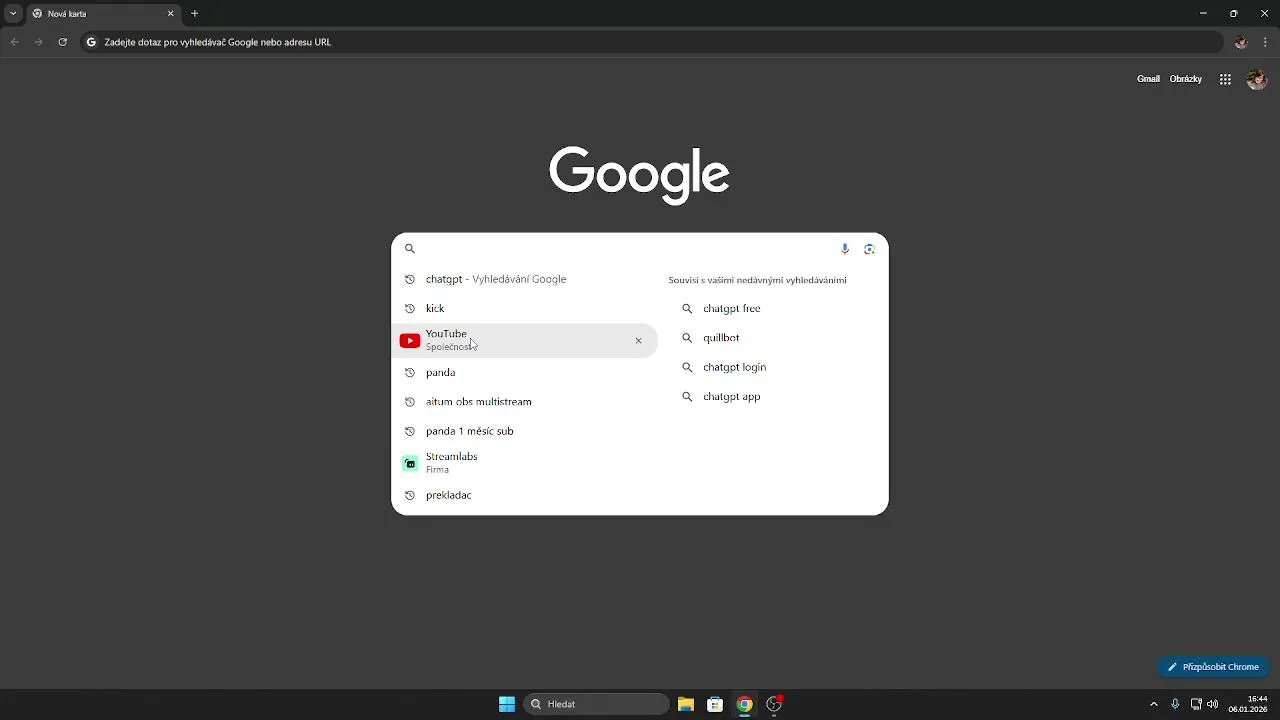The image size is (1280, 720).
Task: Open the Google account avatar on the page
Action: pos(1257,79)
